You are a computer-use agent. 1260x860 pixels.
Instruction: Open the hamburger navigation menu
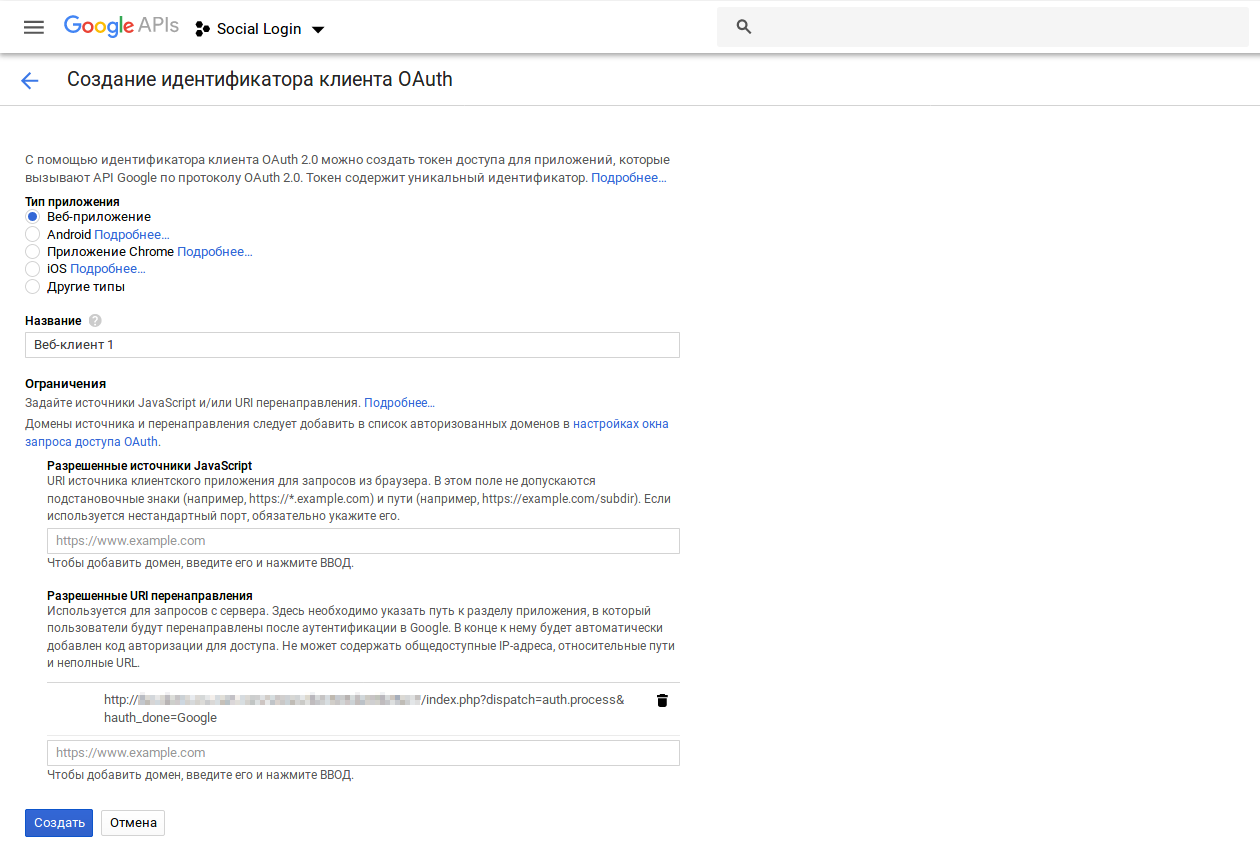34,28
